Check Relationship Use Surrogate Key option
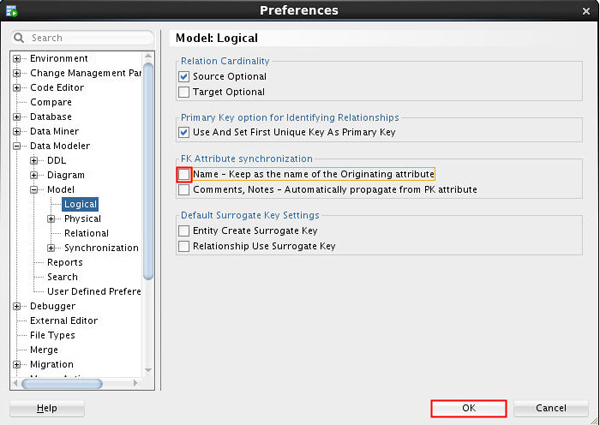Viewport: 600px width, 425px height. click(x=183, y=246)
